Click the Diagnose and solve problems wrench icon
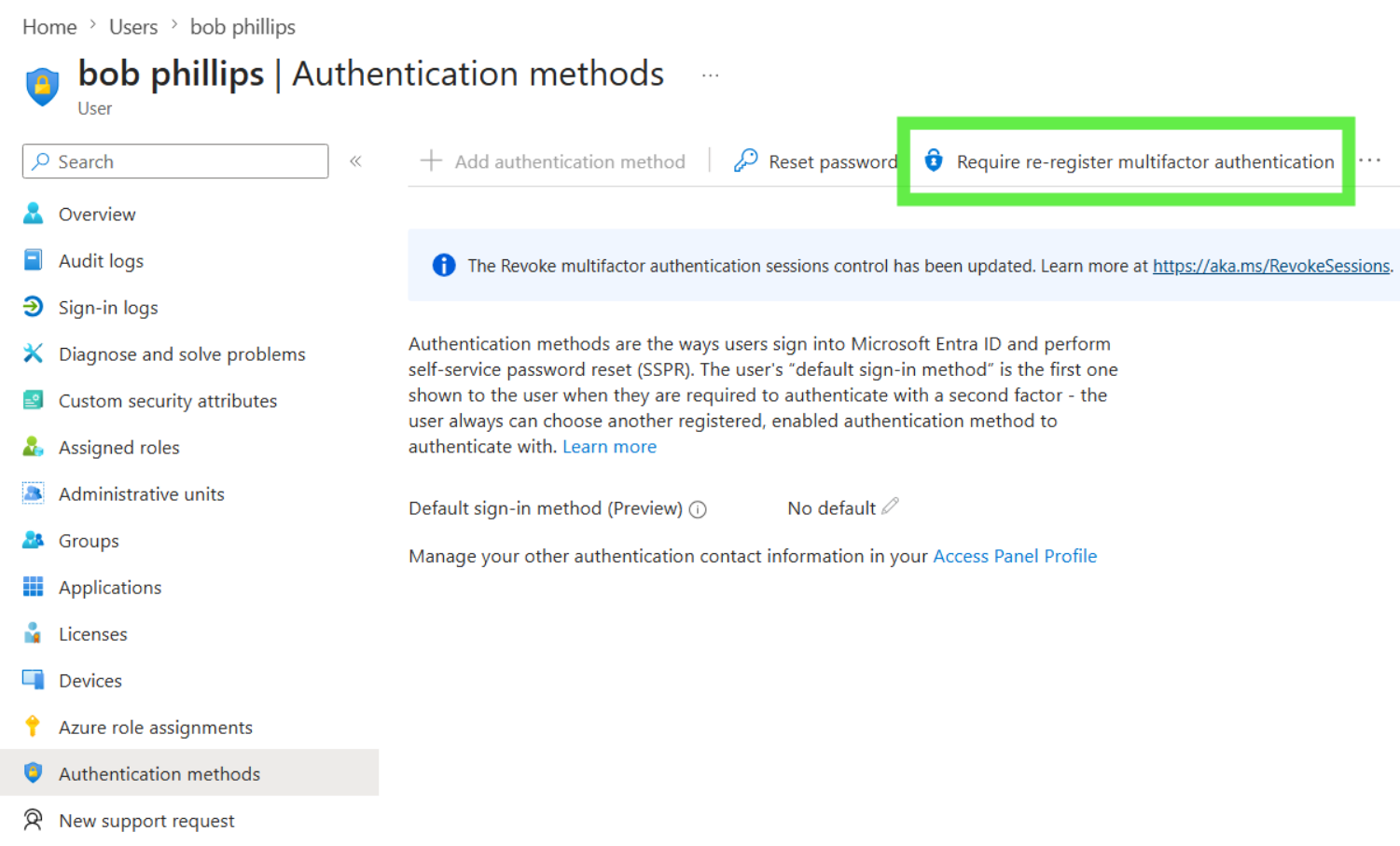This screenshot has width=1400, height=846. tap(33, 354)
